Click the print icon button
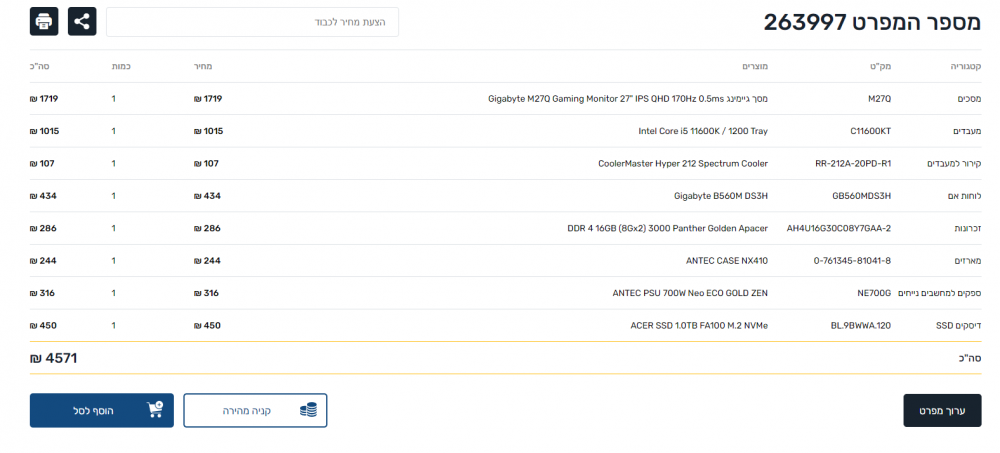Viewport: 1000px width, 453px height. point(44,22)
